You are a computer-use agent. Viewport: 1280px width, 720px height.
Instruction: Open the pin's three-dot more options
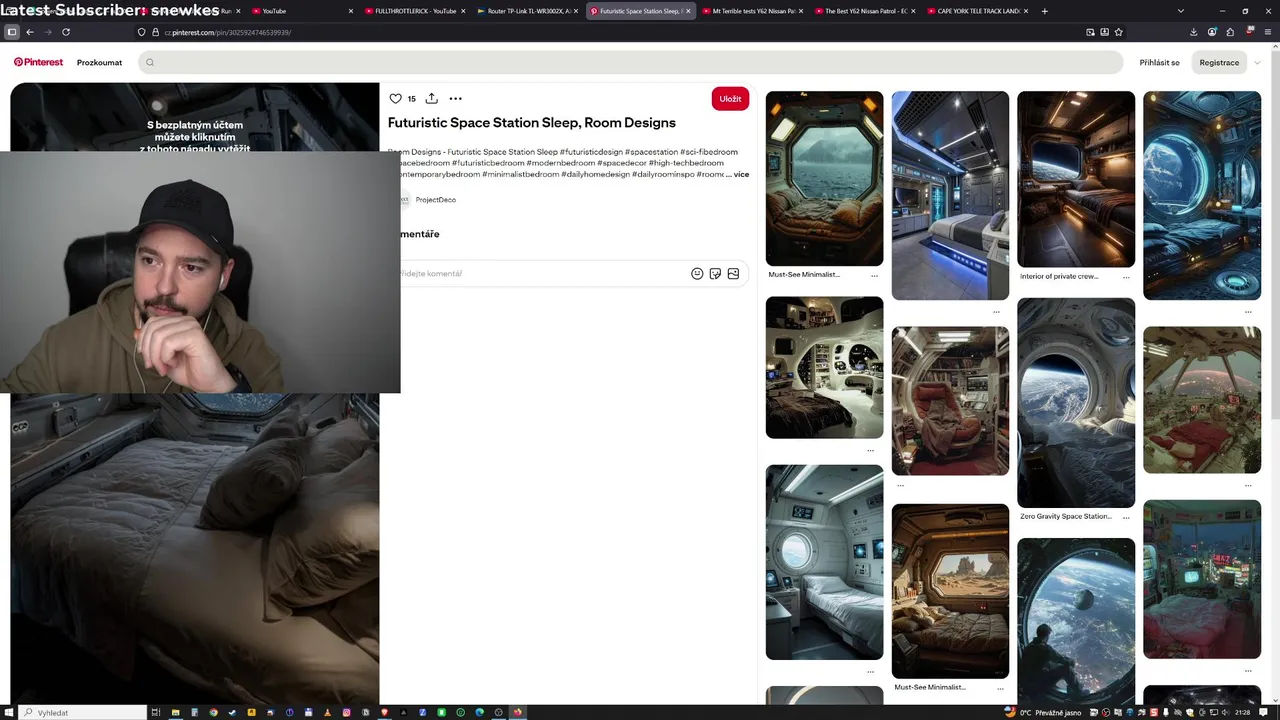pyautogui.click(x=455, y=98)
